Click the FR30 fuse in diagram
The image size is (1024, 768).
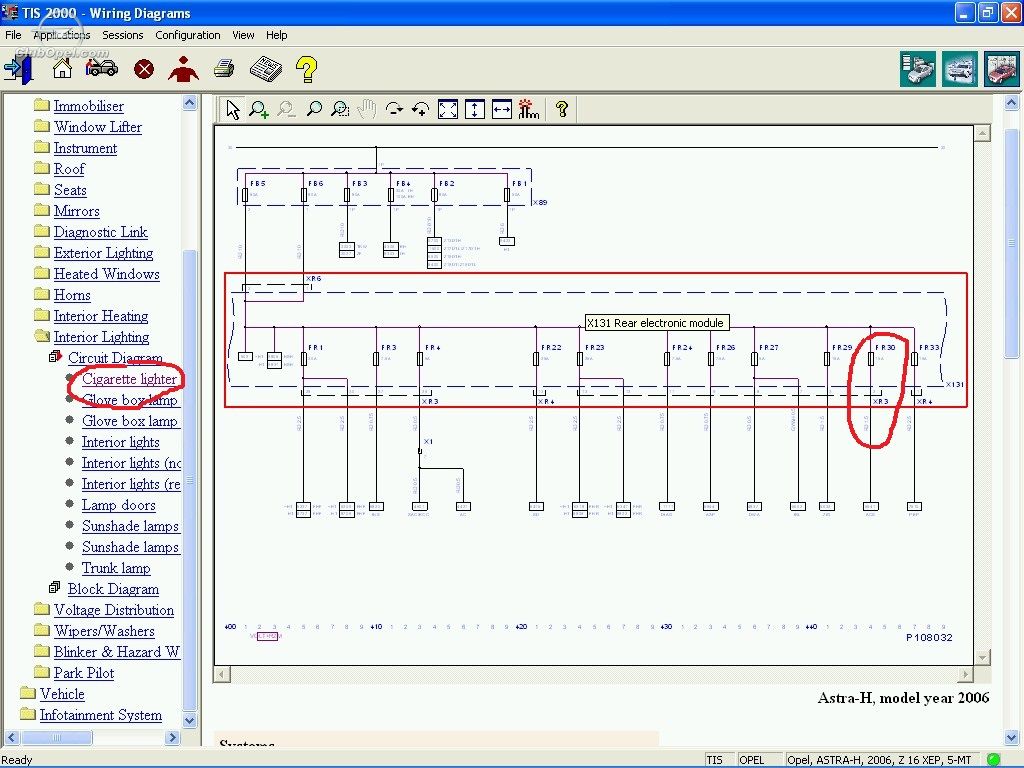tap(871, 359)
